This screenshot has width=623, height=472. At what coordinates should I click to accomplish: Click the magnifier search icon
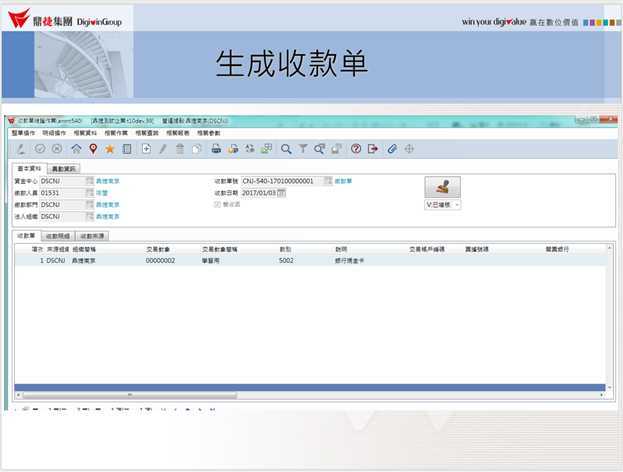(286, 149)
